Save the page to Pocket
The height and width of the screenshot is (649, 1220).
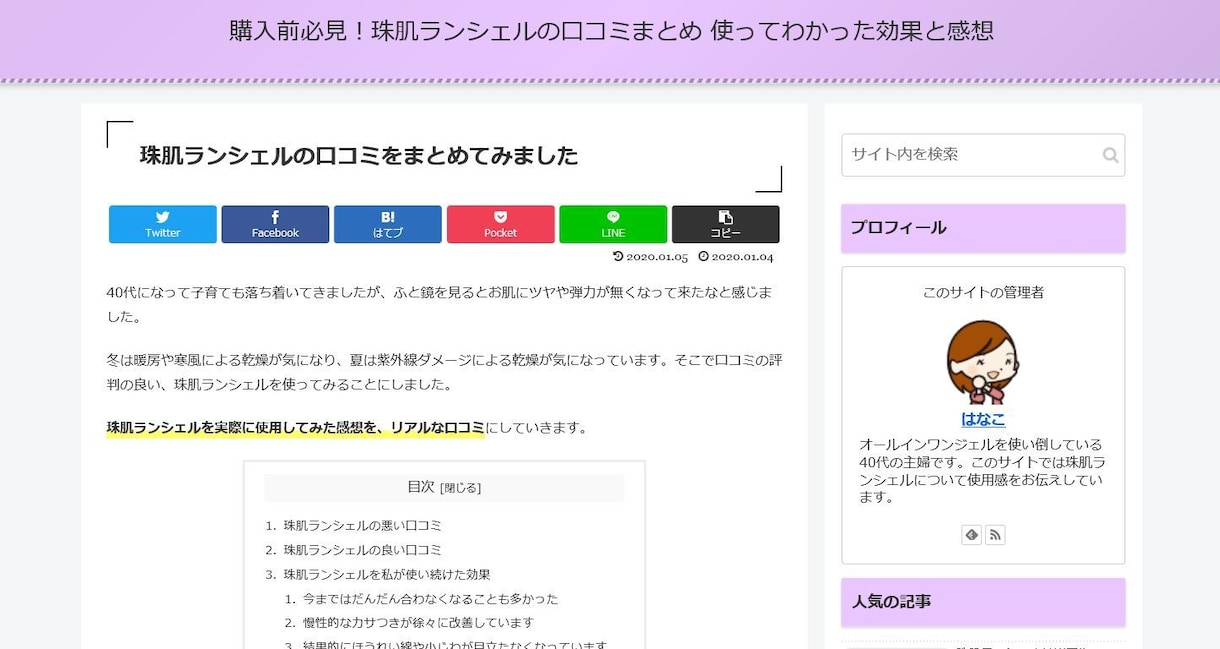(x=500, y=224)
